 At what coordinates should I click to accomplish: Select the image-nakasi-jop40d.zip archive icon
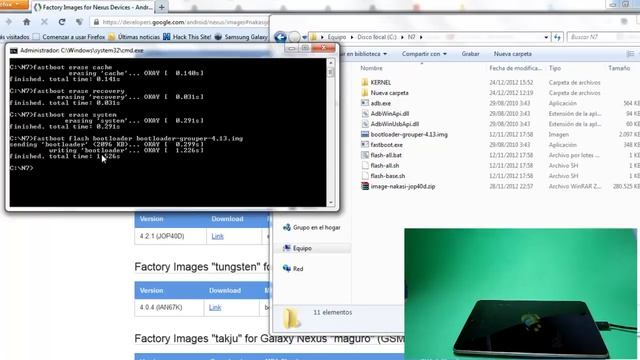365,186
